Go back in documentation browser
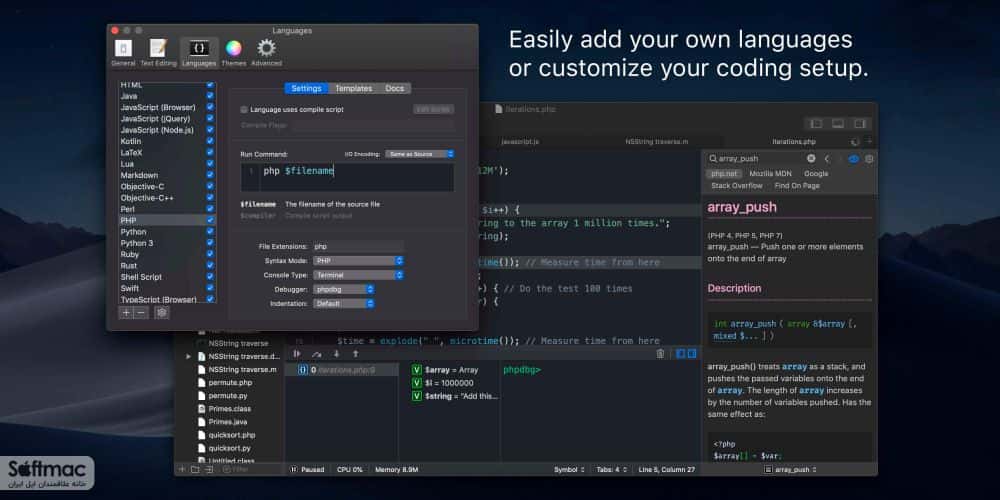 (827, 159)
